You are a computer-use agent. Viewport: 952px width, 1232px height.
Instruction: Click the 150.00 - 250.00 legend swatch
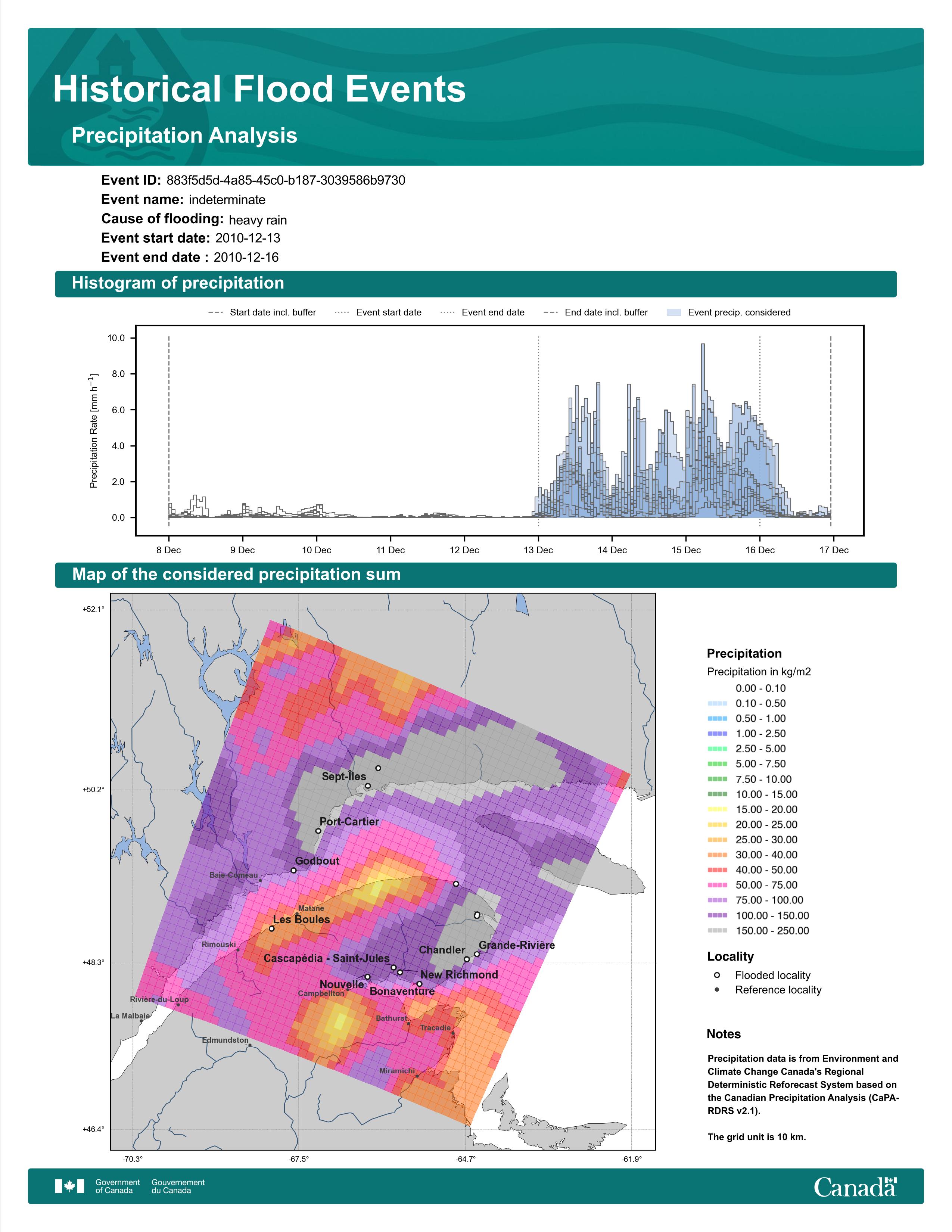pos(717,930)
